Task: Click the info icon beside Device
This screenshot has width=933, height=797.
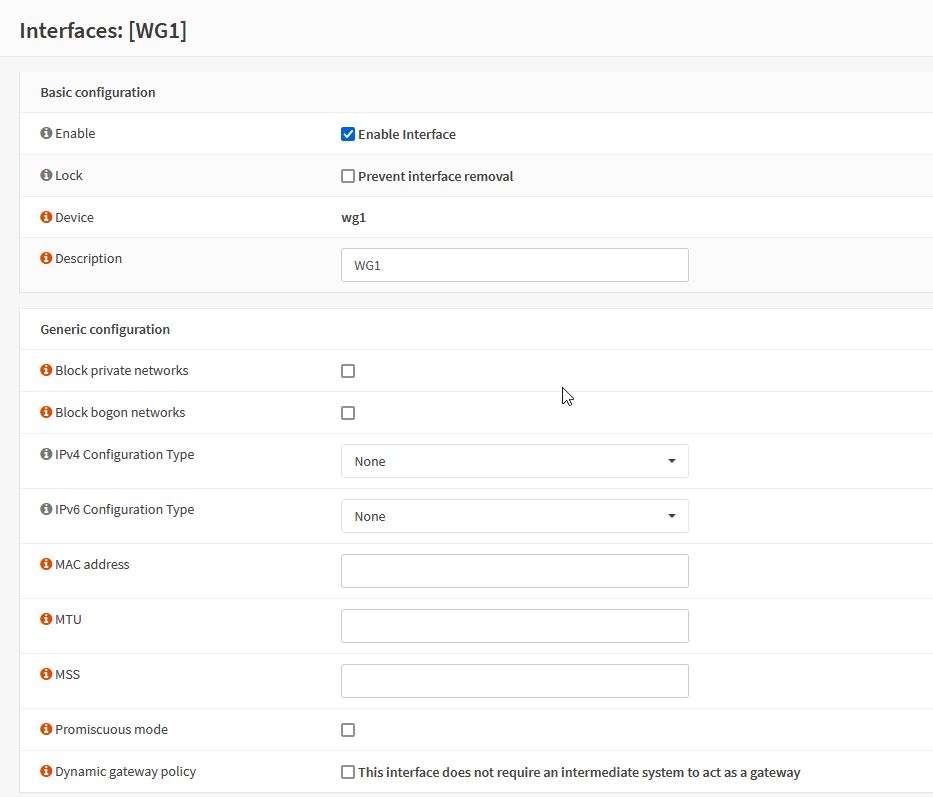Action: [44, 217]
